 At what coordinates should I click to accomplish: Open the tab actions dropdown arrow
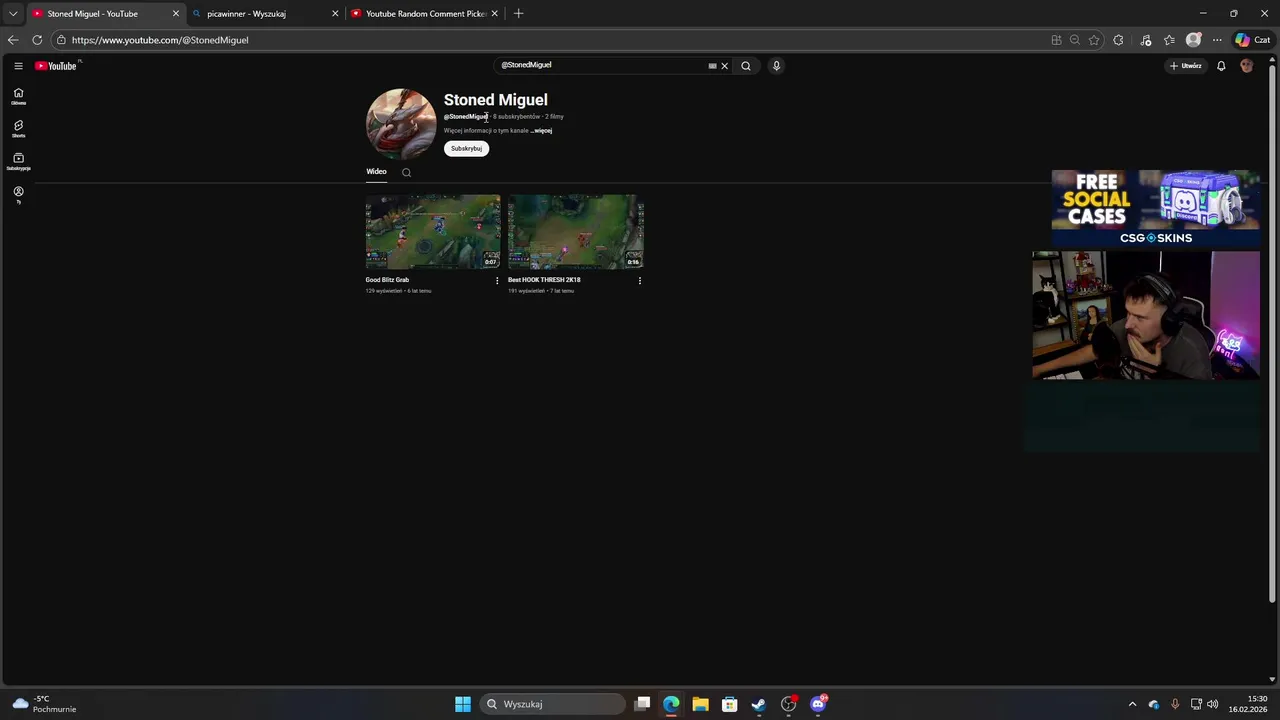(x=13, y=14)
